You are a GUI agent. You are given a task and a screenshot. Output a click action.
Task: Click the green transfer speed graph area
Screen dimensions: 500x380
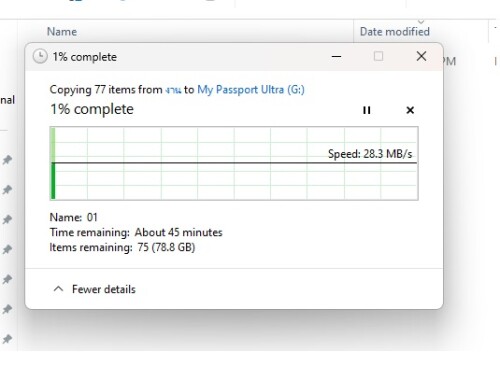pos(234,163)
